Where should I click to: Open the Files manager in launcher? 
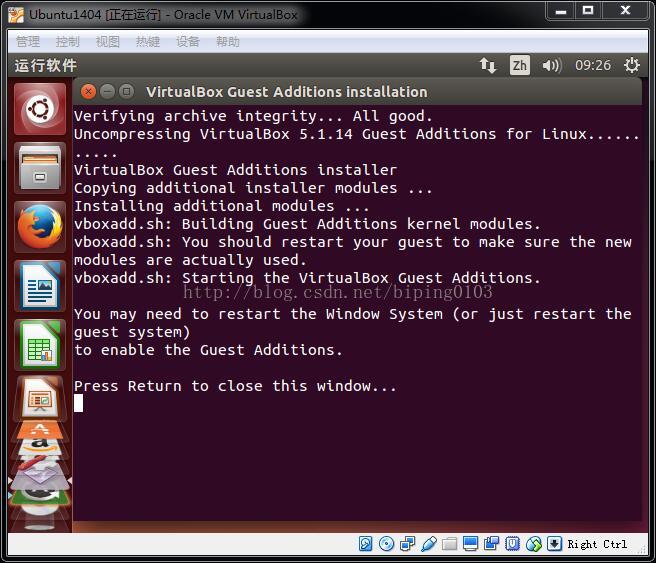[40, 168]
